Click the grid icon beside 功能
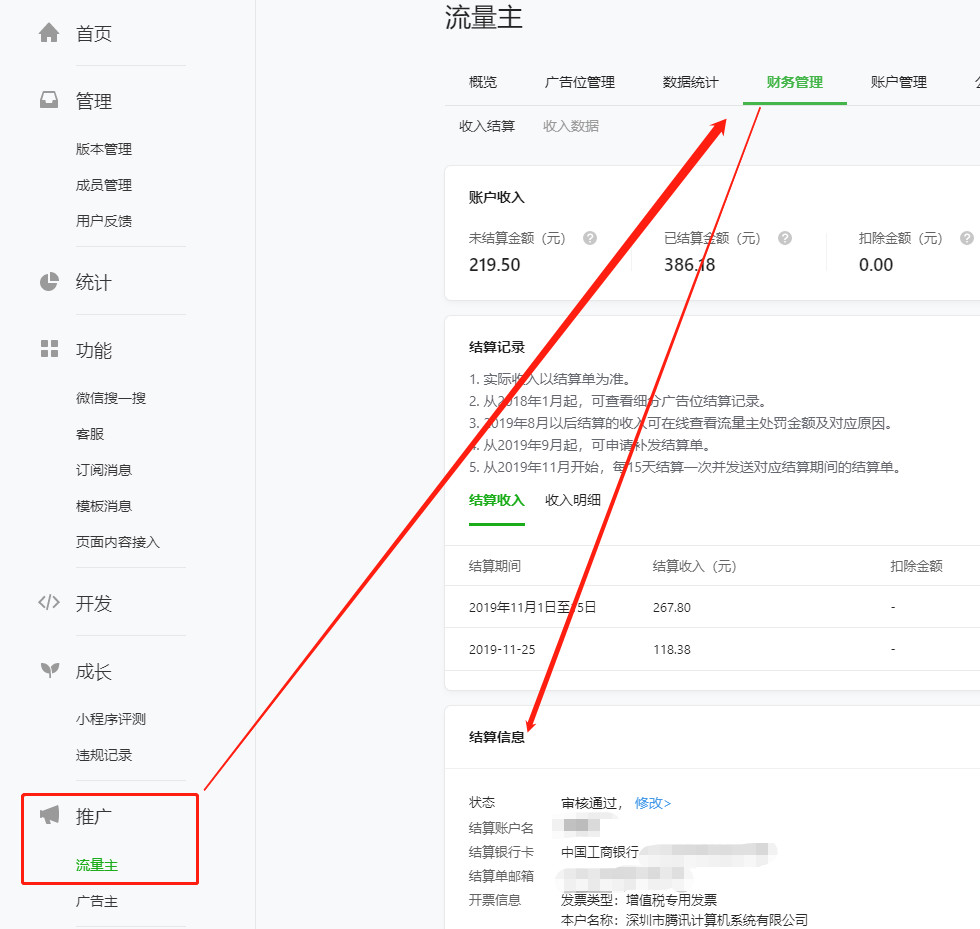 (49, 349)
